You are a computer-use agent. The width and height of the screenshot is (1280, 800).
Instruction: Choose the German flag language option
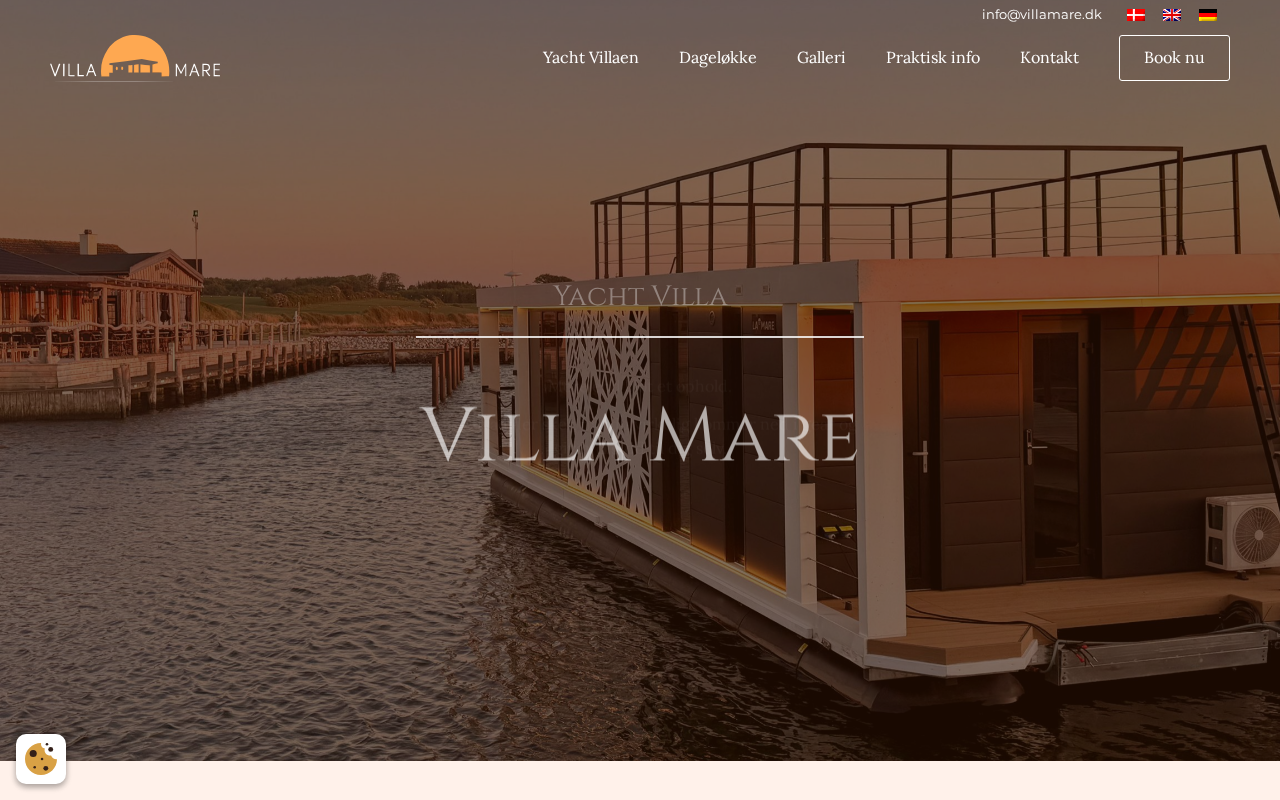click(x=1208, y=15)
